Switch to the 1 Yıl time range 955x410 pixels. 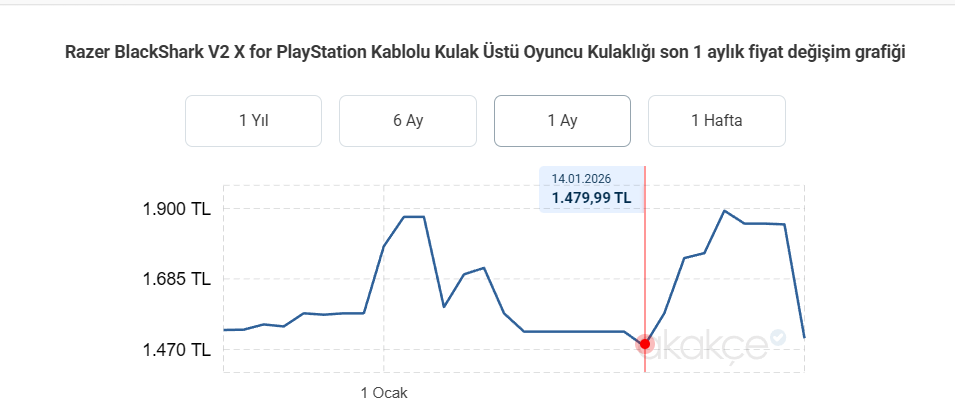click(253, 121)
